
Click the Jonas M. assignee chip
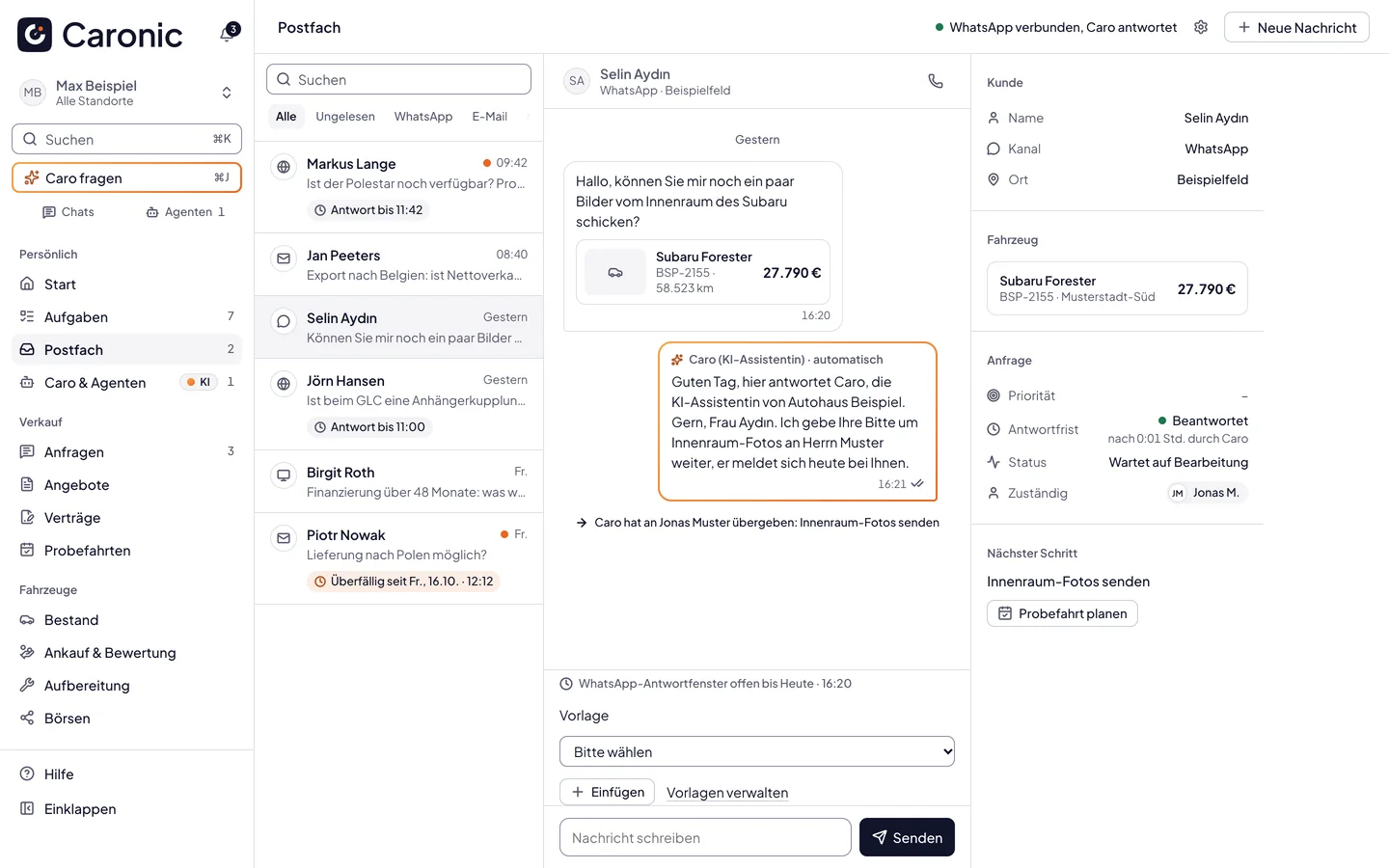tap(1206, 493)
